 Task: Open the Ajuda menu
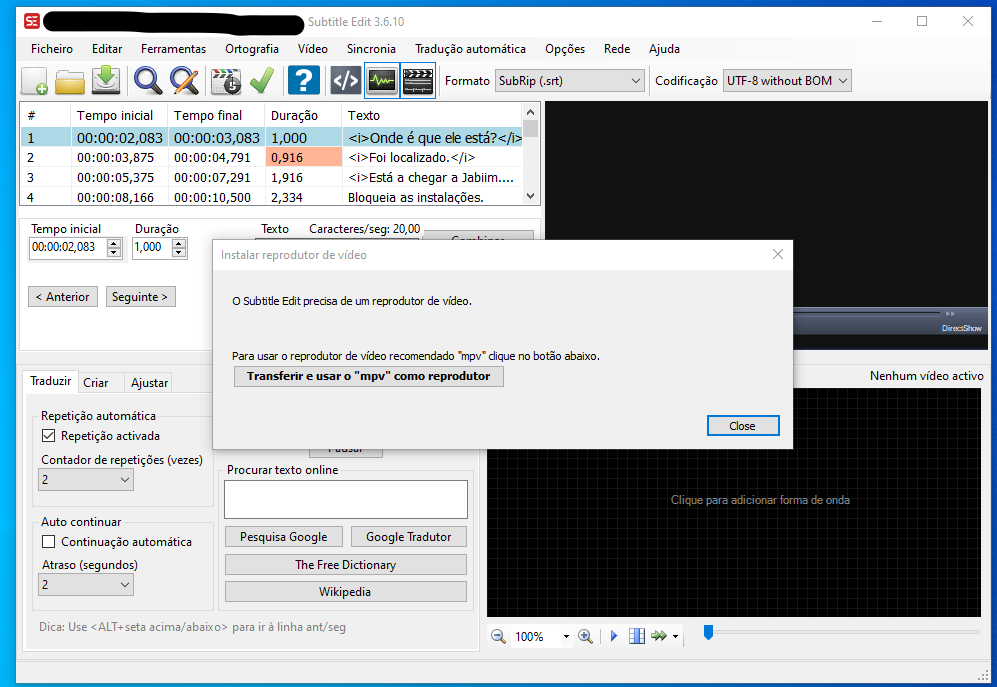664,49
